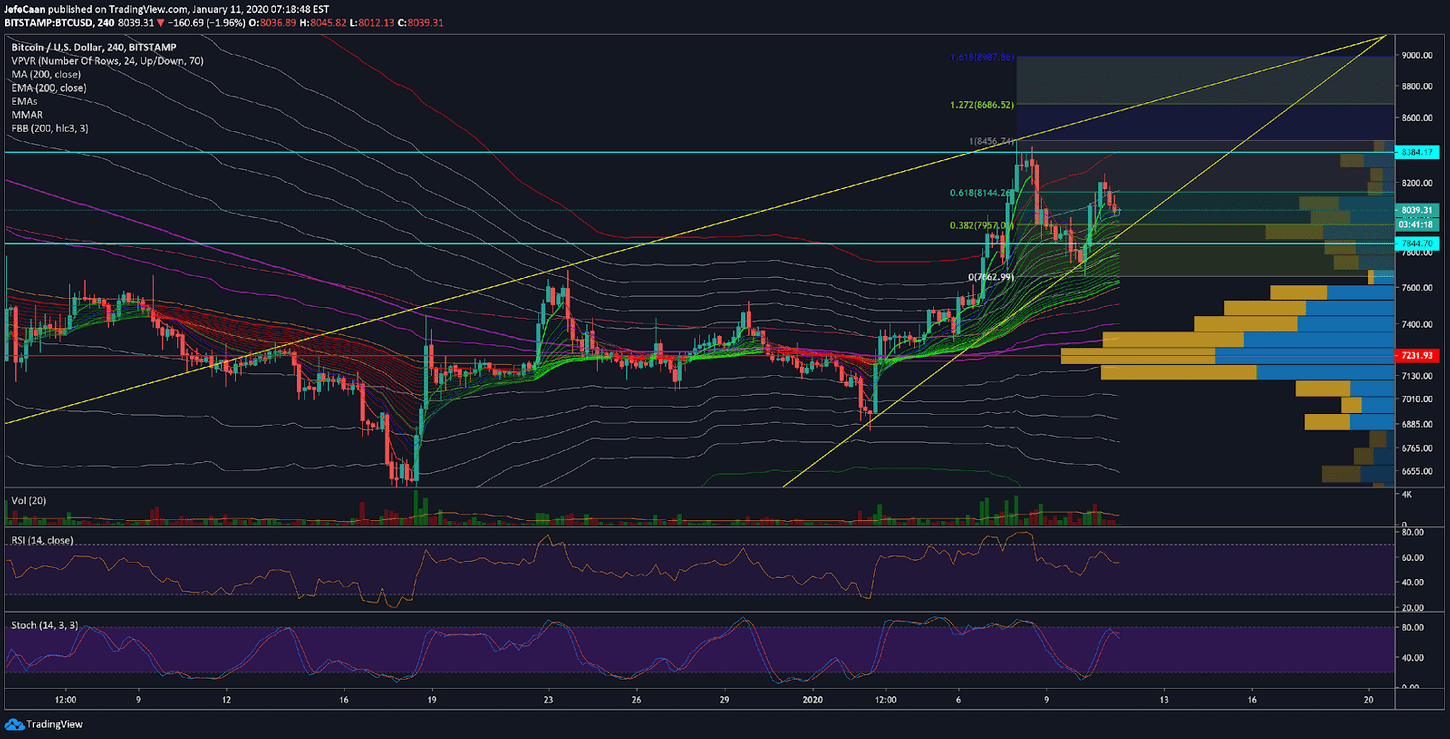Click the 19 date on time axis
The image size is (1450, 739).
(432, 700)
